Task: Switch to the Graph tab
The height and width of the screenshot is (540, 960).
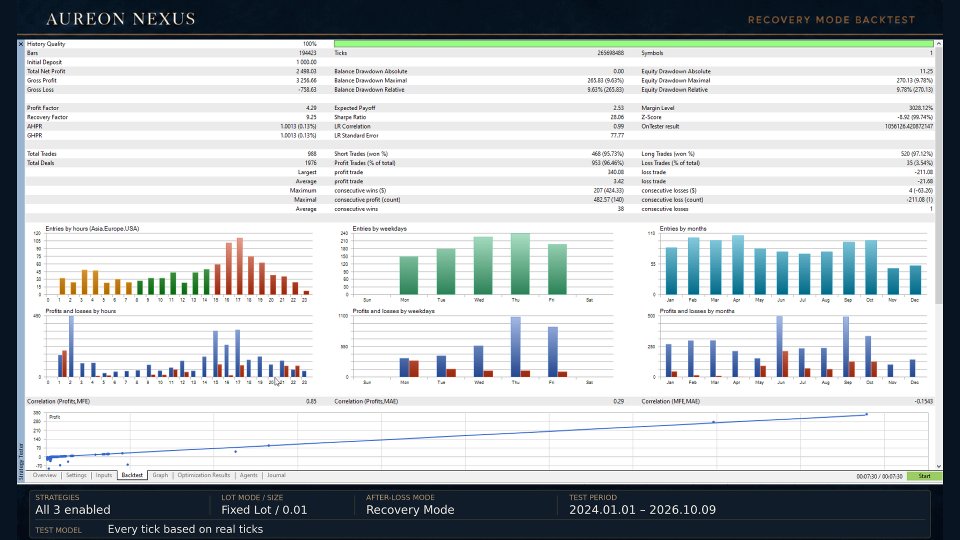Action: 160,475
